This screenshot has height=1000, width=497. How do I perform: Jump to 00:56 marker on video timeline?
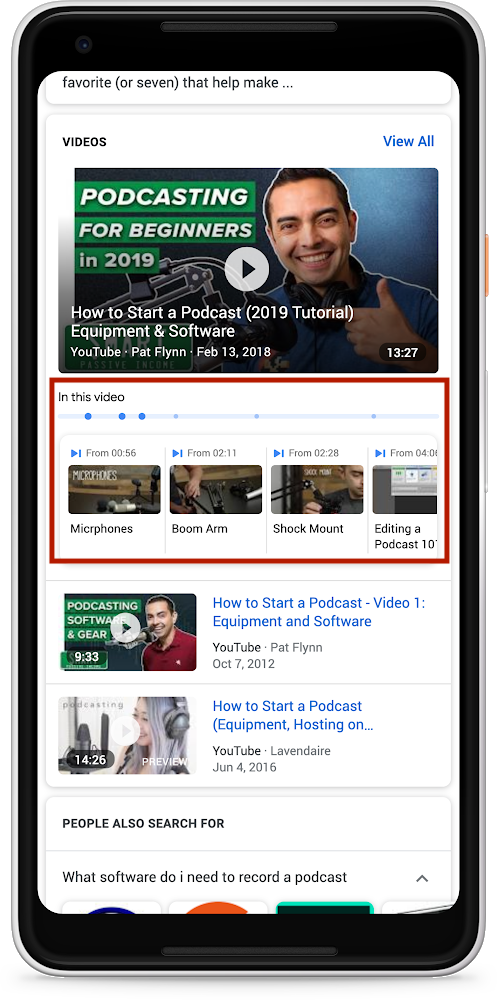[x=88, y=416]
